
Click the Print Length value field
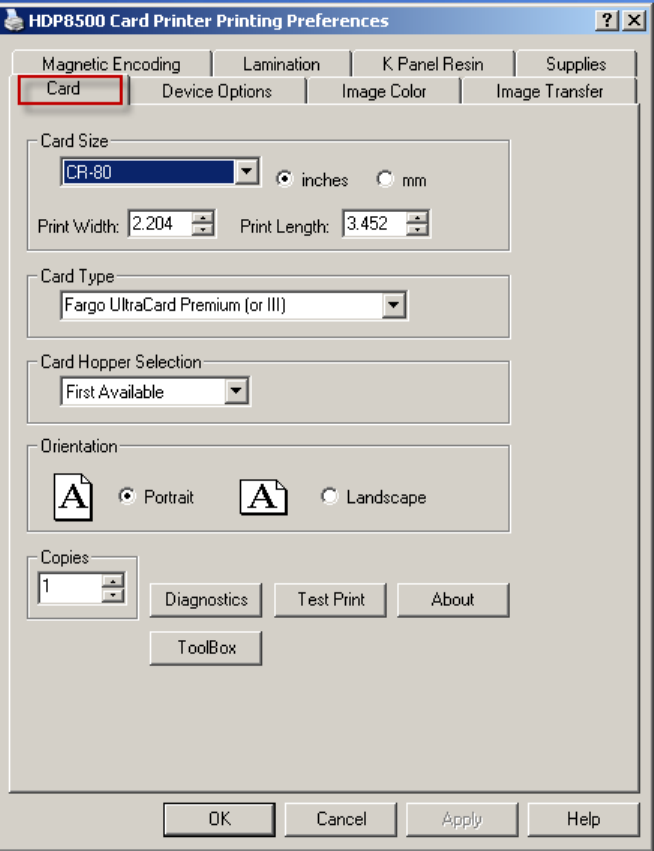tap(375, 224)
